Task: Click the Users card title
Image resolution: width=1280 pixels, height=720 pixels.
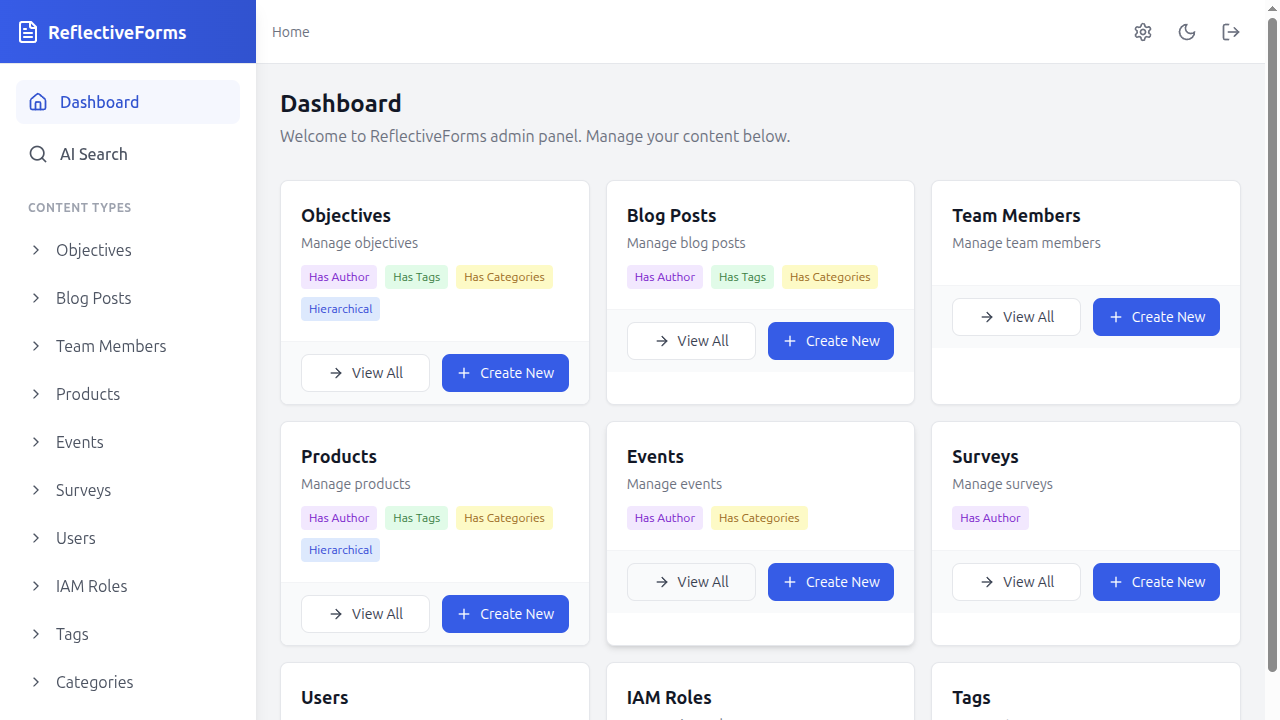Action: point(325,697)
